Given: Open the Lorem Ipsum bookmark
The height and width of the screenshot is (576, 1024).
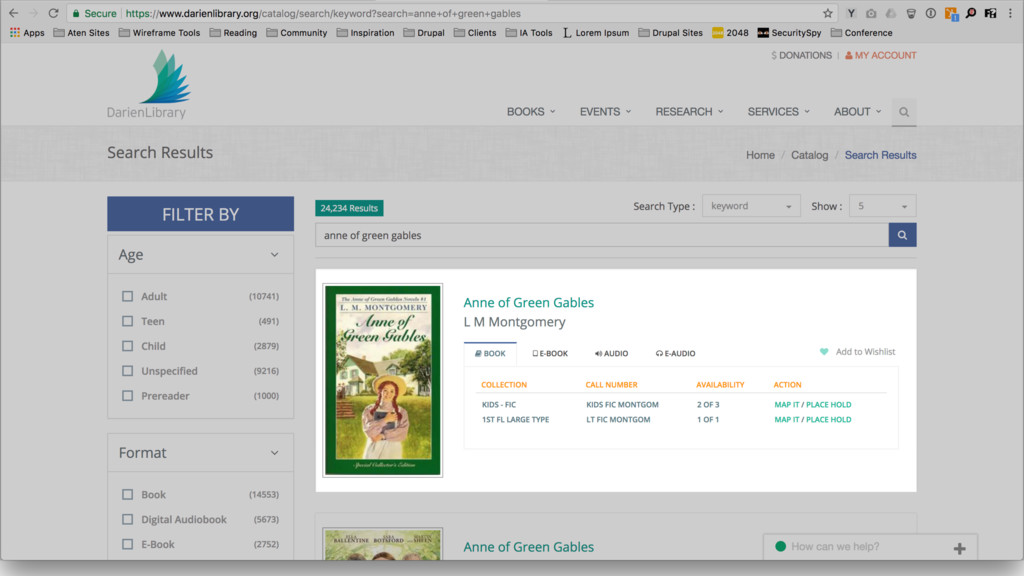Looking at the screenshot, I should [596, 33].
